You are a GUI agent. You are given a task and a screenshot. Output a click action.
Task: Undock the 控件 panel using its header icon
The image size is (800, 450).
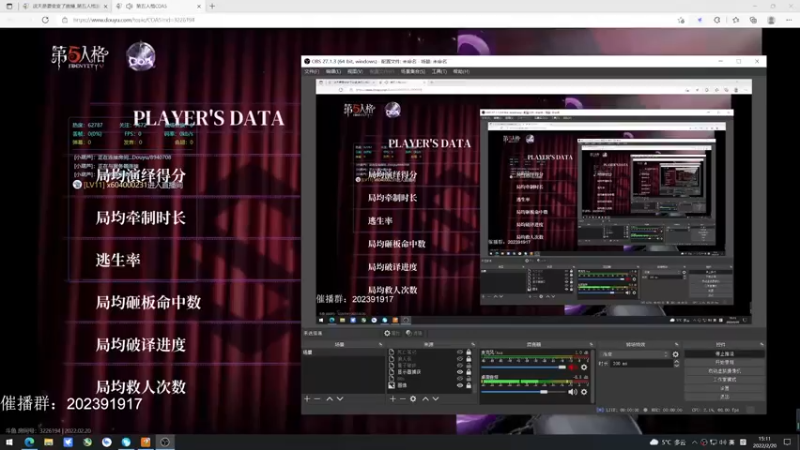point(762,344)
